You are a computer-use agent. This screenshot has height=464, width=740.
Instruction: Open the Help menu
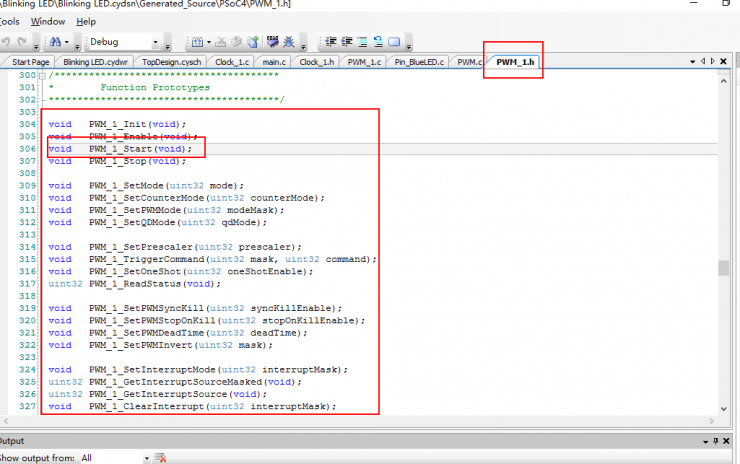(x=86, y=21)
